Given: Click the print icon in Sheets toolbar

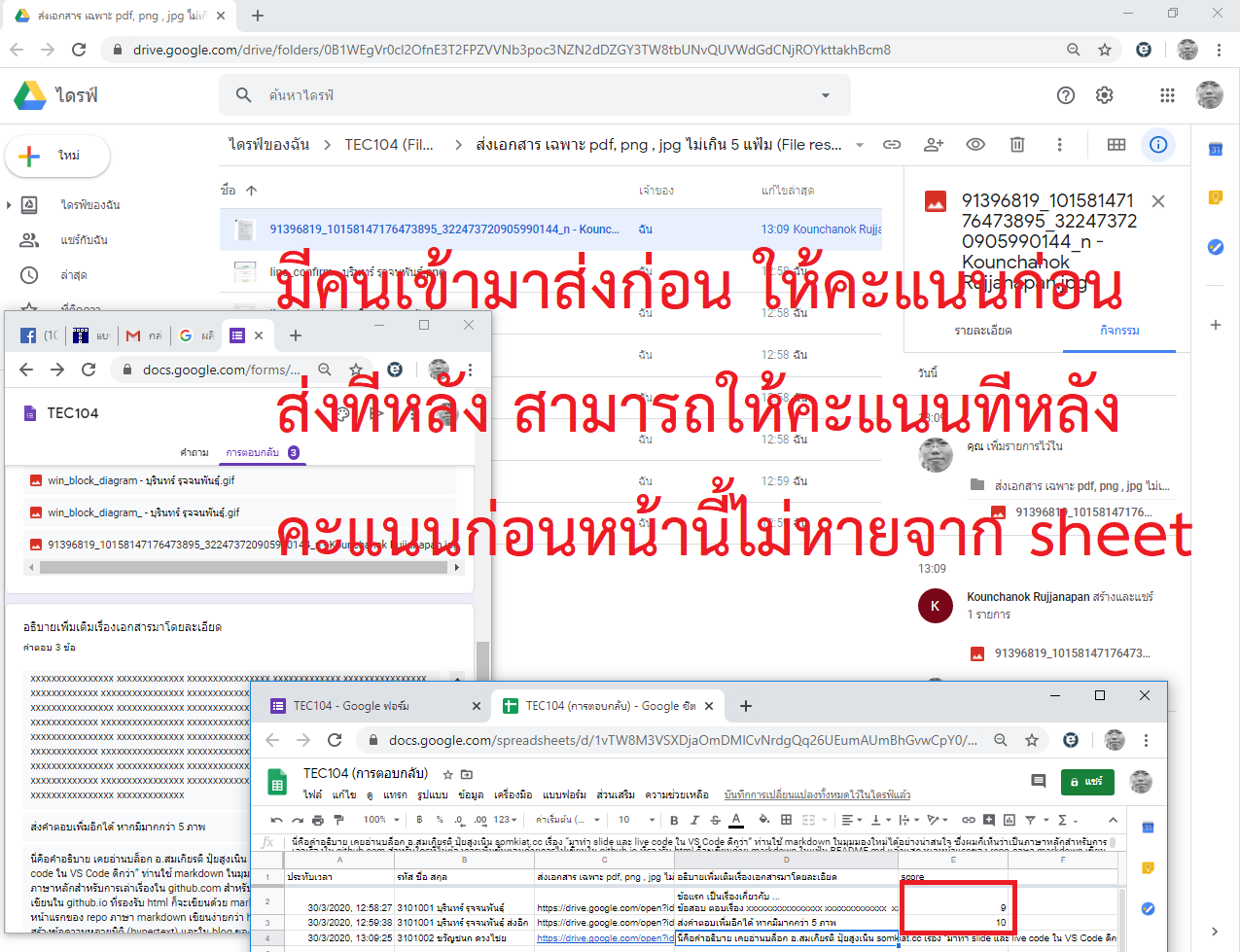Looking at the screenshot, I should pos(318,820).
